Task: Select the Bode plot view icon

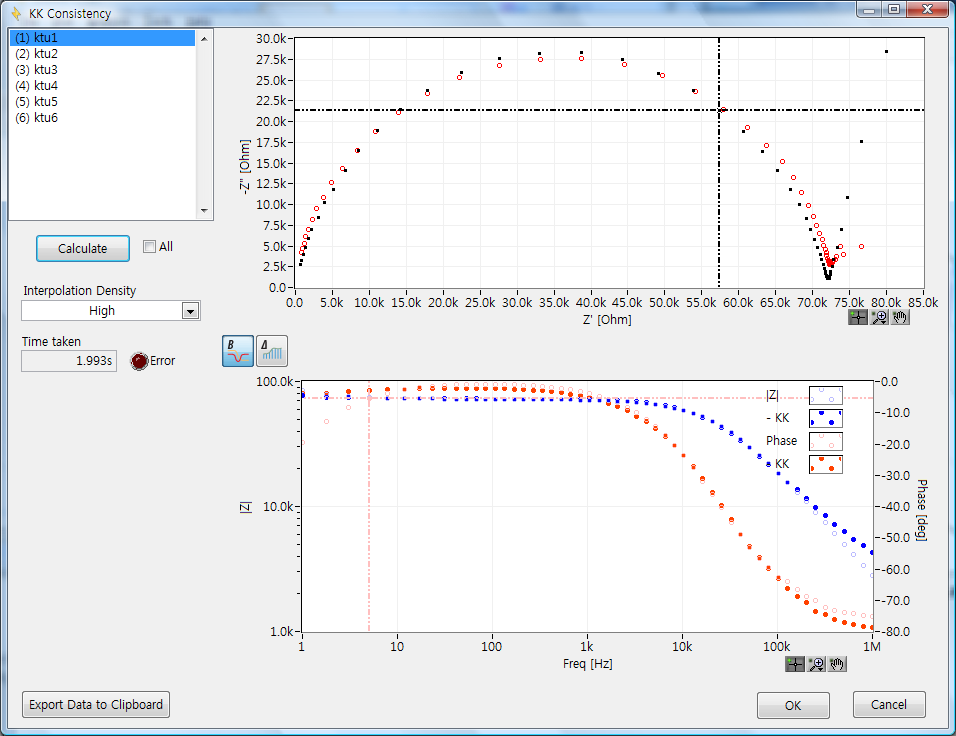Action: 237,350
